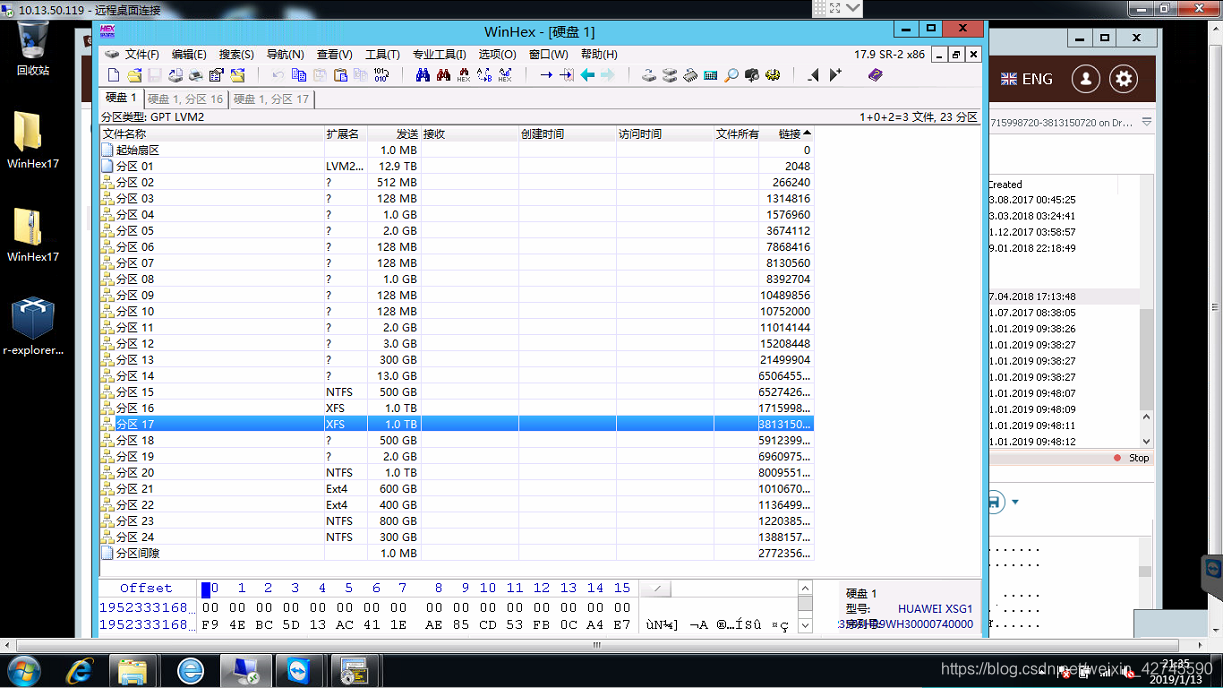
Task: Click the Paste clipboard toolbar icon
Action: point(341,75)
